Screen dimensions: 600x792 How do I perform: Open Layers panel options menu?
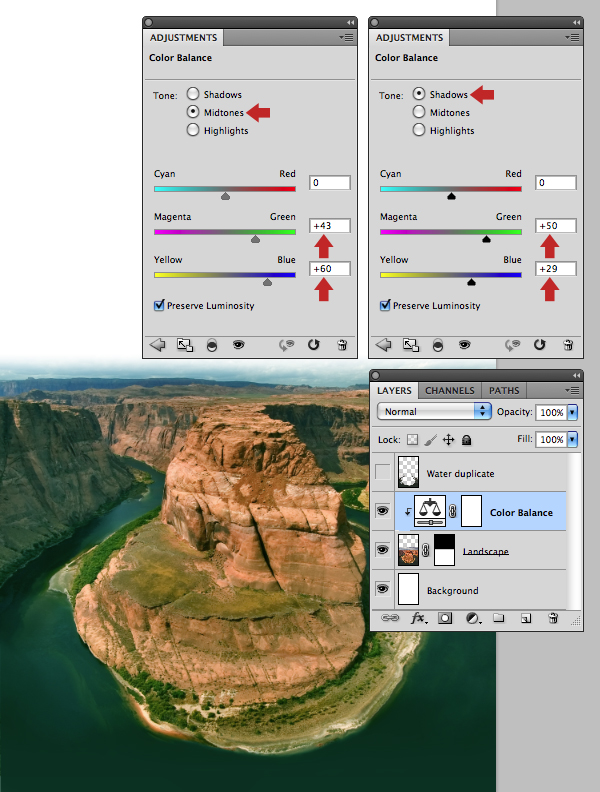point(573,390)
